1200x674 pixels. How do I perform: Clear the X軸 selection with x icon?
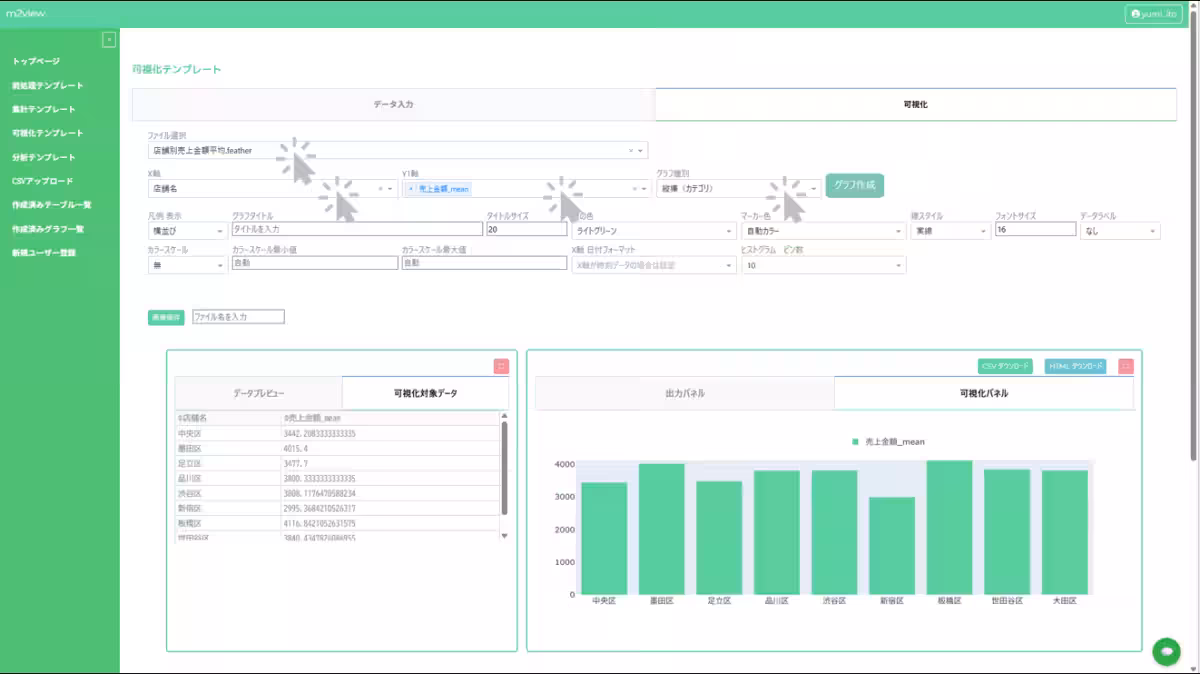click(380, 188)
